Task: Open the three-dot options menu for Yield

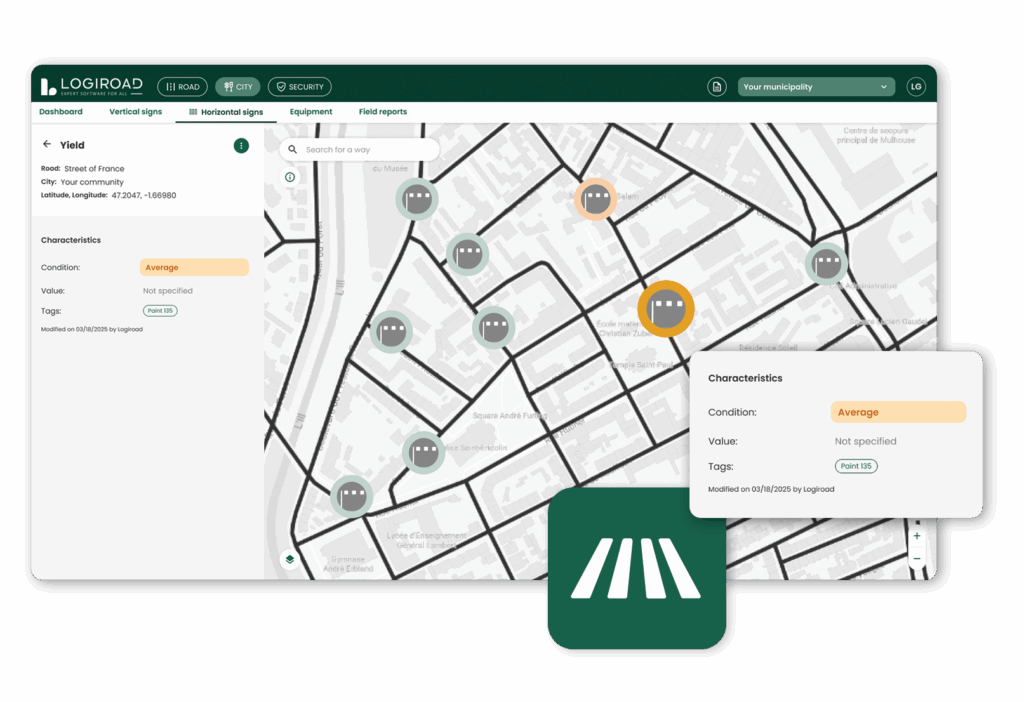Action: pos(241,146)
